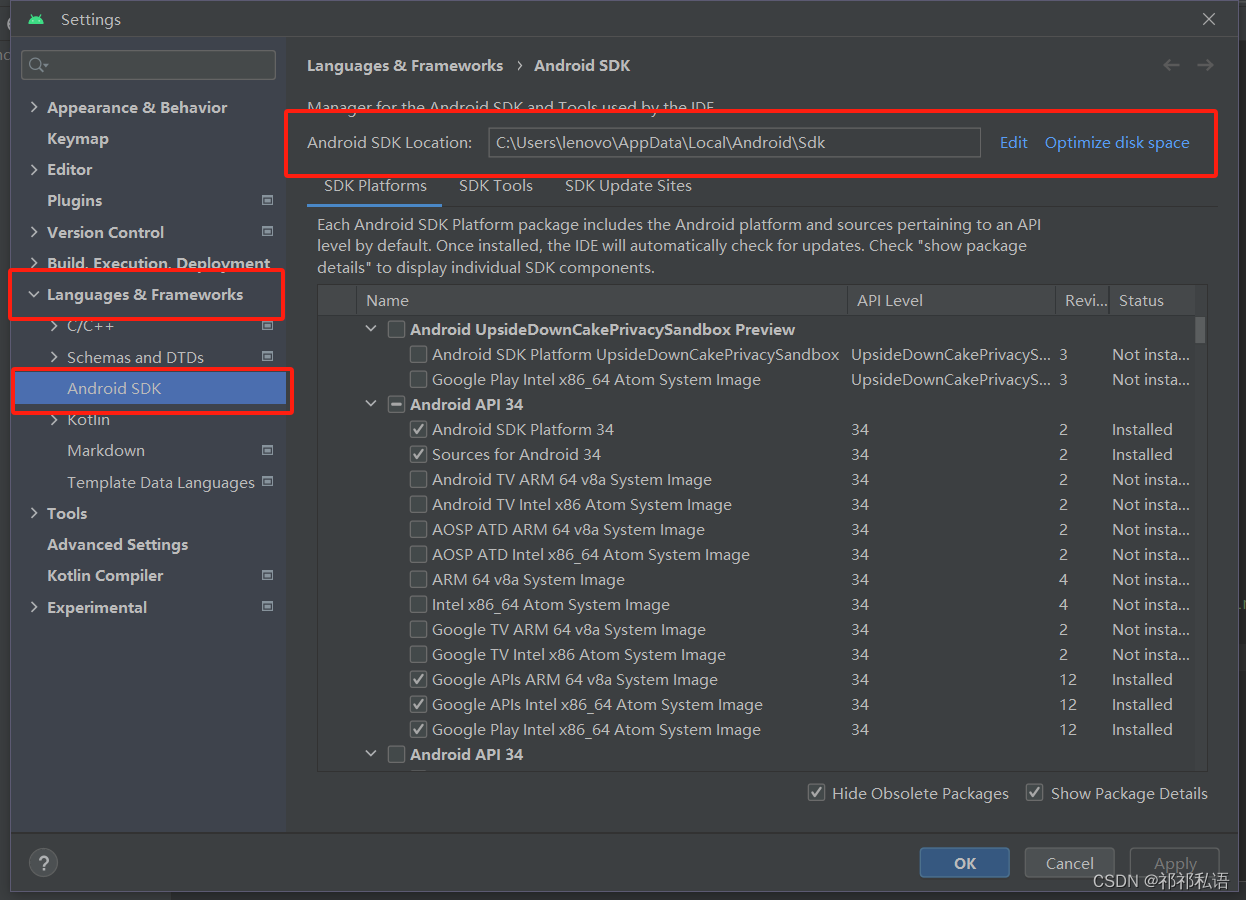Viewport: 1246px width, 900px height.
Task: Check Android TV ARM 64 v8a System Image
Action: 419,479
